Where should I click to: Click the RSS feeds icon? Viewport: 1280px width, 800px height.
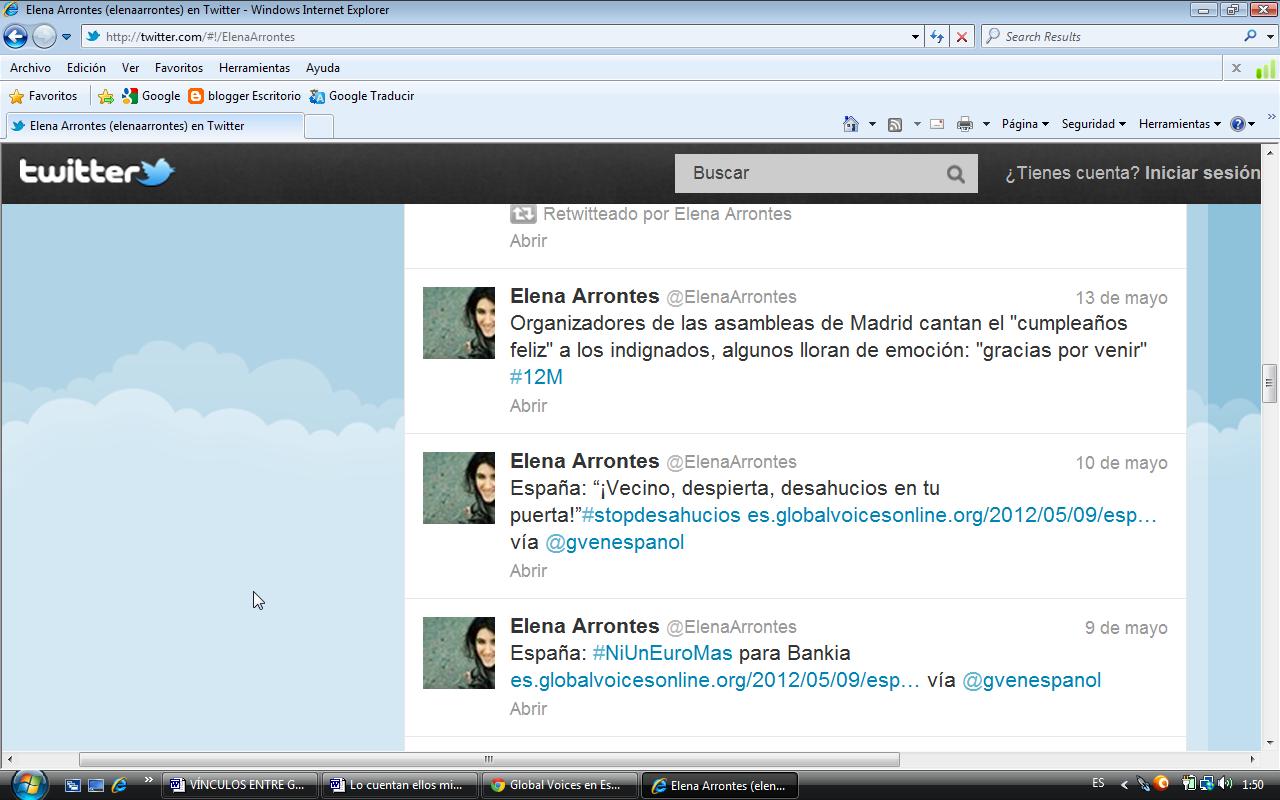pos(895,124)
